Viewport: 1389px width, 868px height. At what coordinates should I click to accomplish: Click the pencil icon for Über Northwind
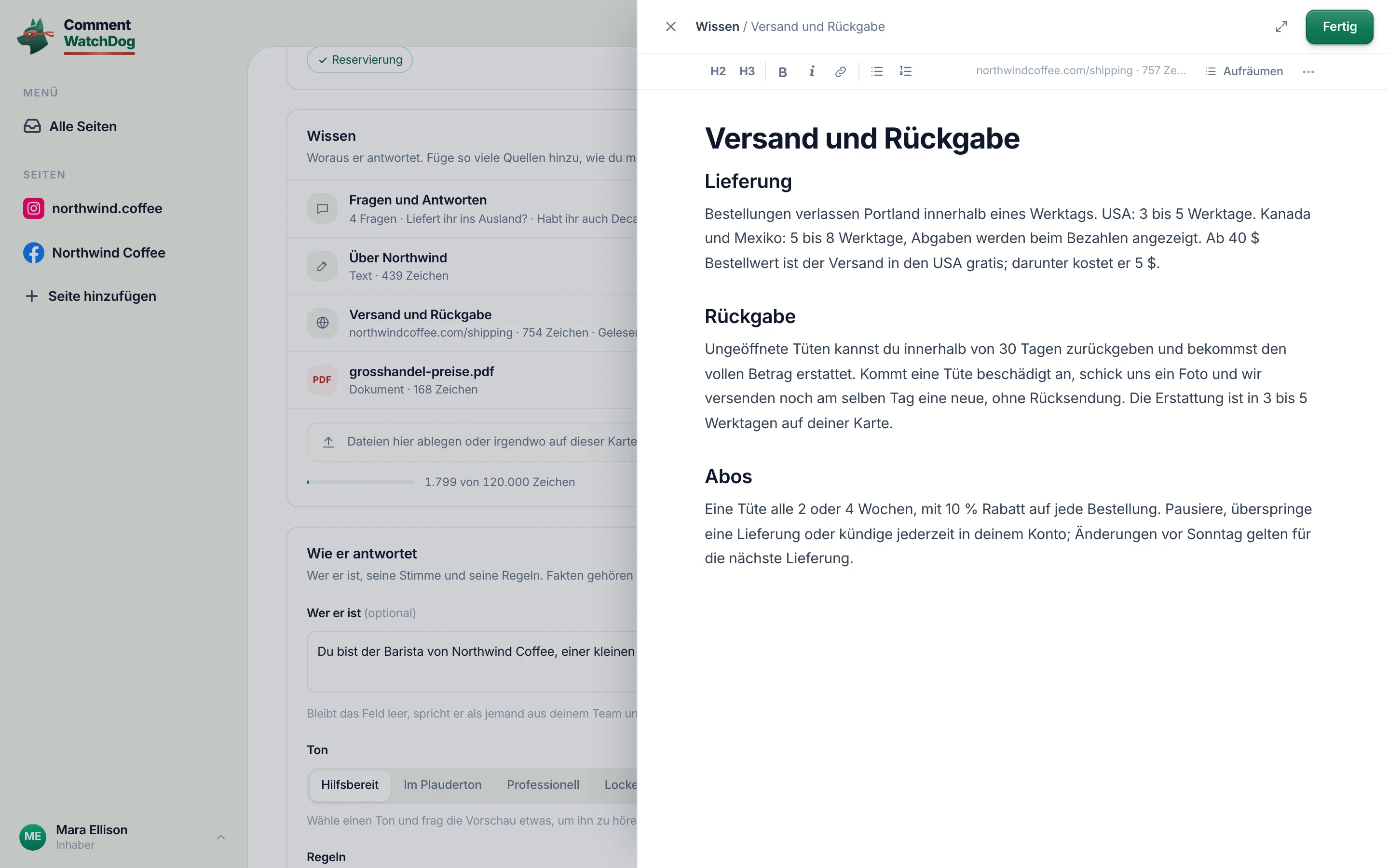[322, 266]
